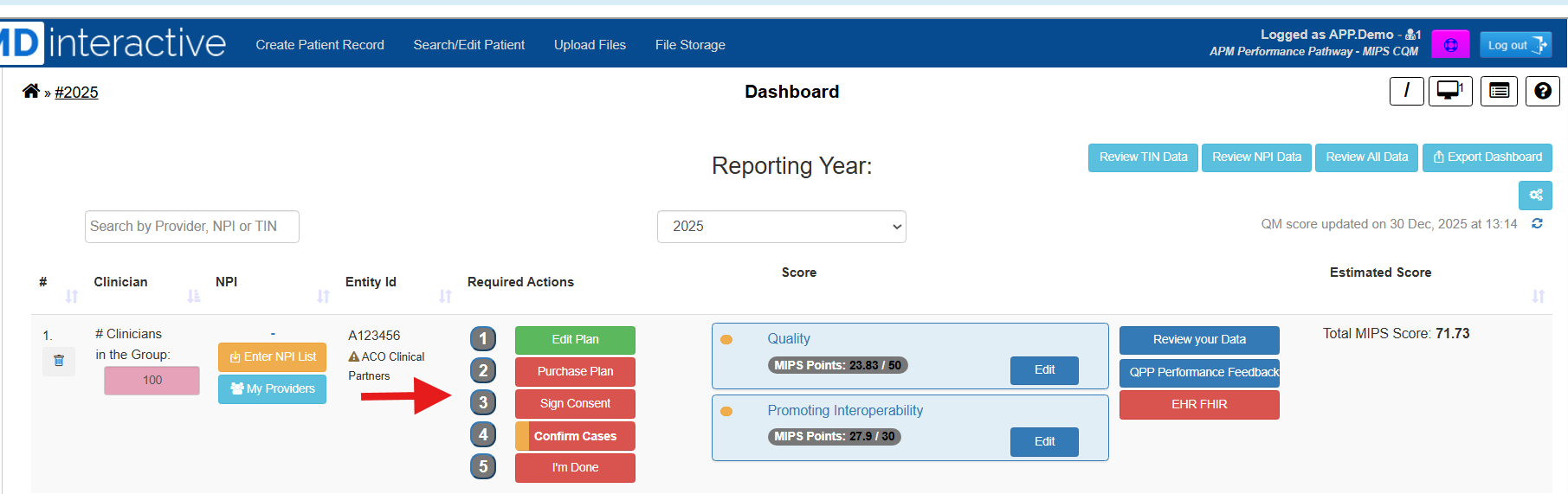The image size is (1568, 494).
Task: Click the home icon in breadcrumb
Action: 30,91
